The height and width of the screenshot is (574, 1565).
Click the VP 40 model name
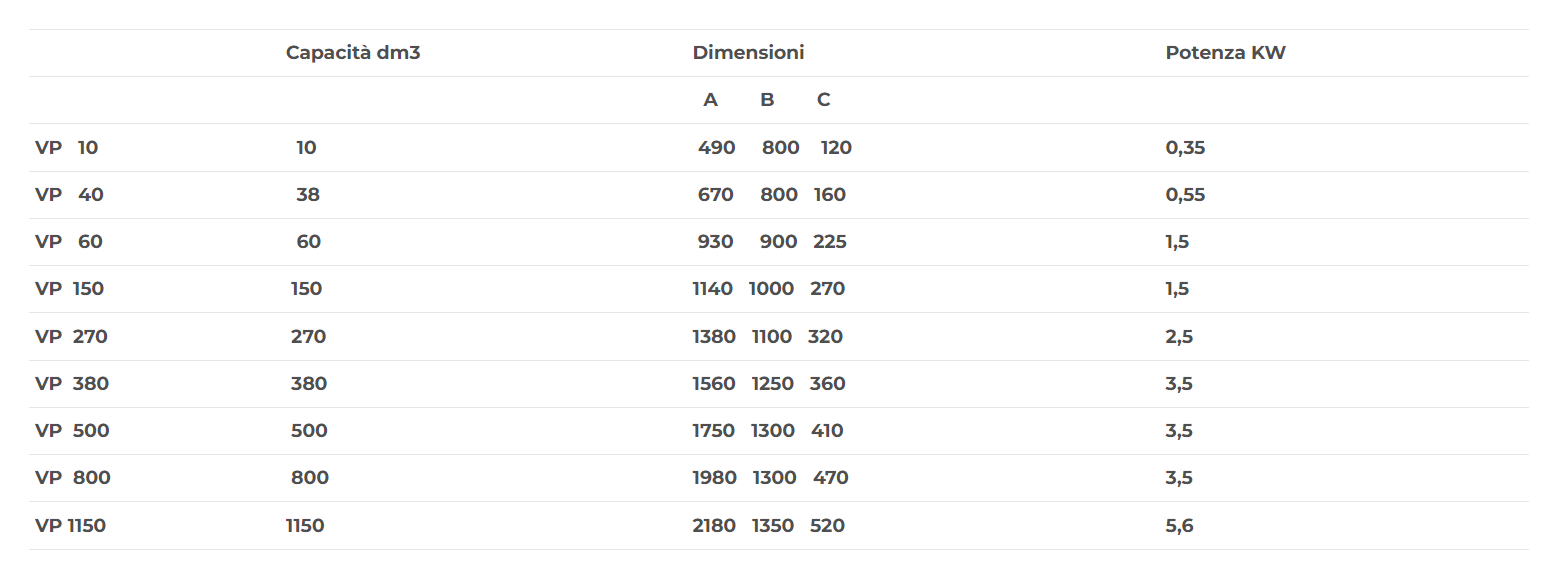coord(69,195)
